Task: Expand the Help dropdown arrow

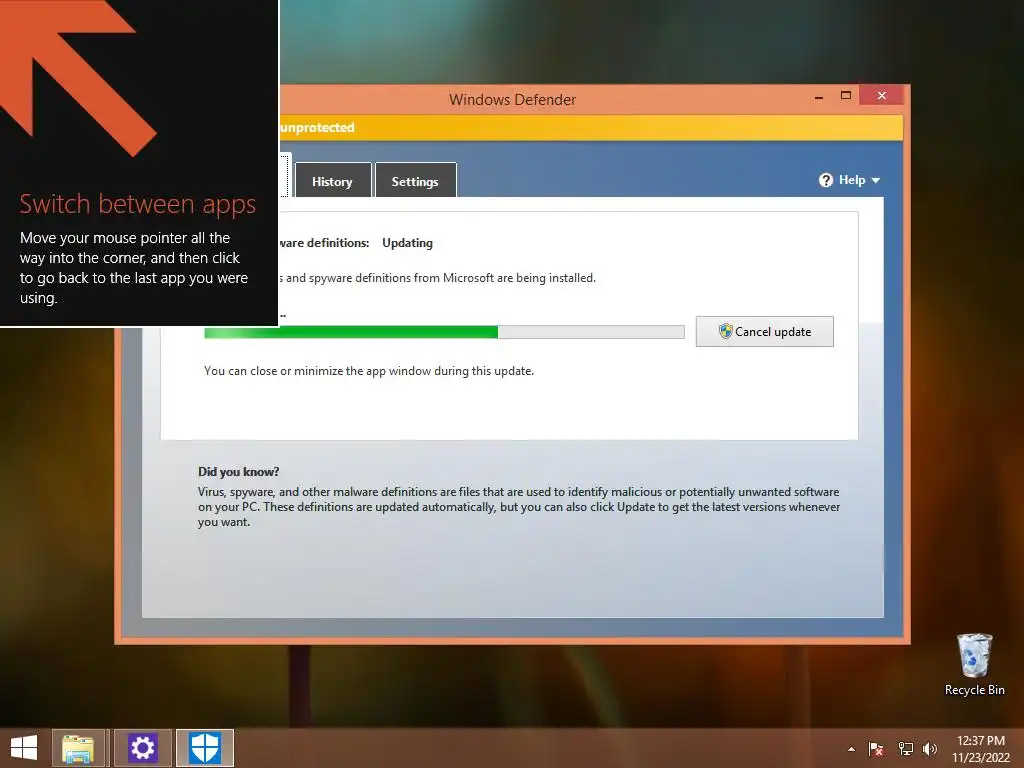Action: pos(876,180)
